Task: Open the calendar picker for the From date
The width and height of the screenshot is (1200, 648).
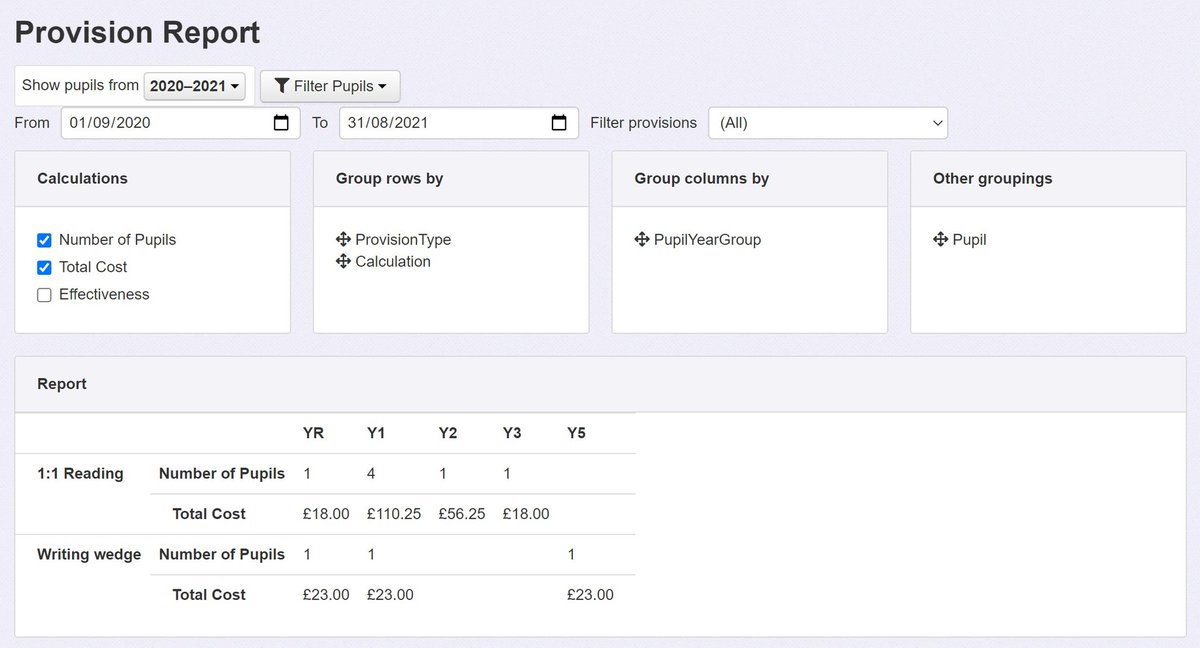Action: pos(283,122)
